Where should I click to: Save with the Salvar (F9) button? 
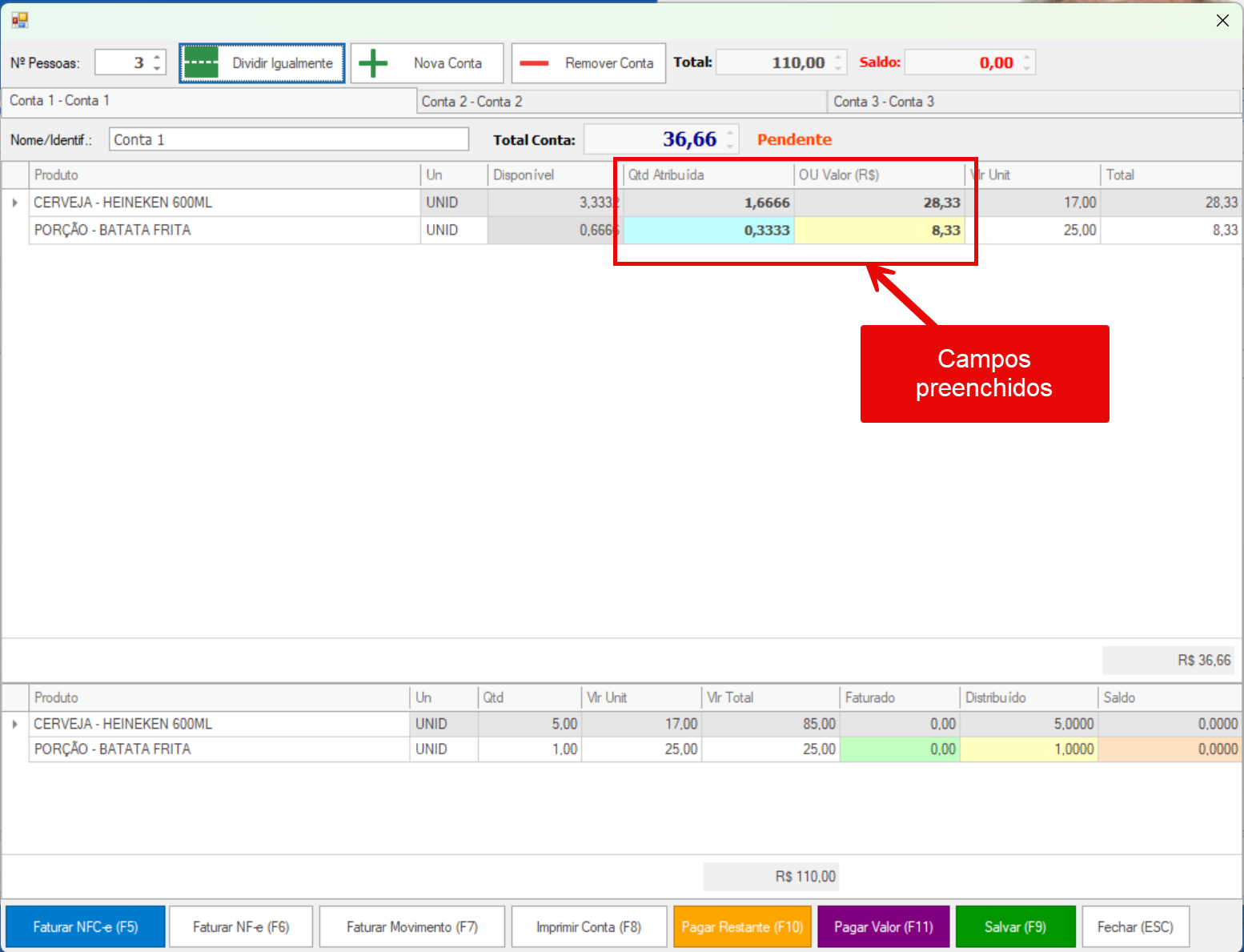click(1015, 926)
